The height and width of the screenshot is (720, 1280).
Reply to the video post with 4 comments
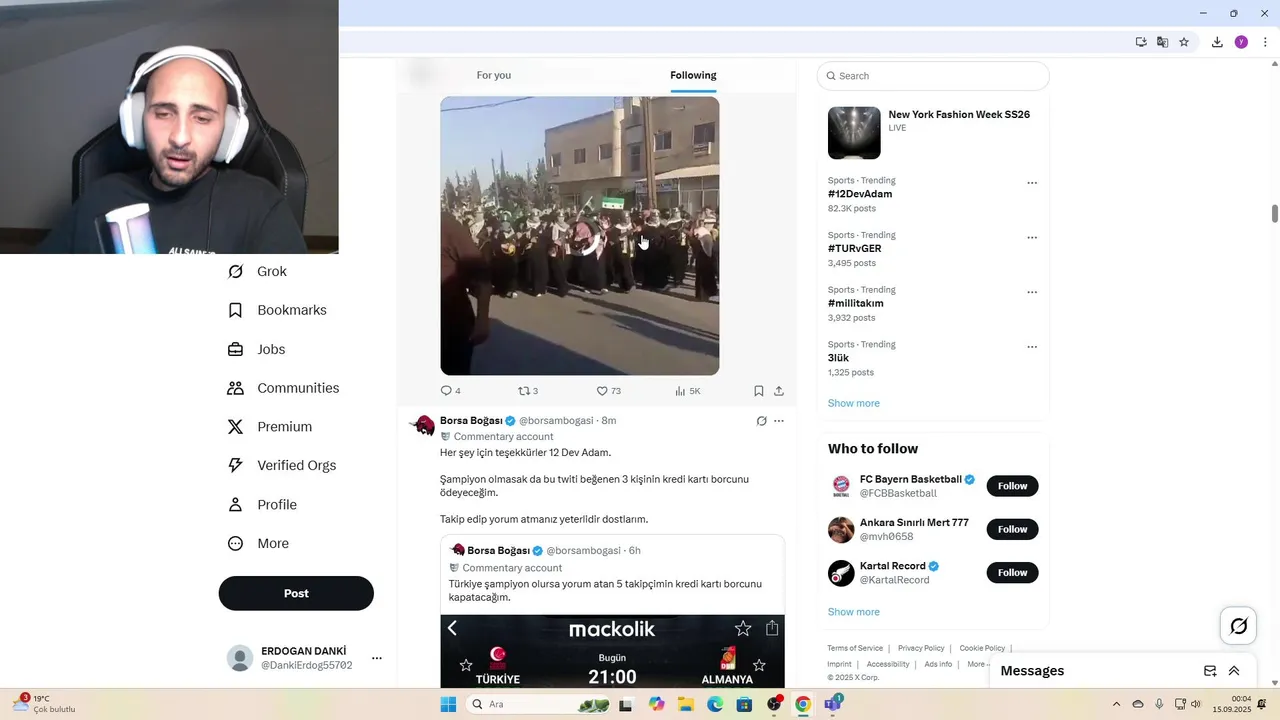[450, 391]
